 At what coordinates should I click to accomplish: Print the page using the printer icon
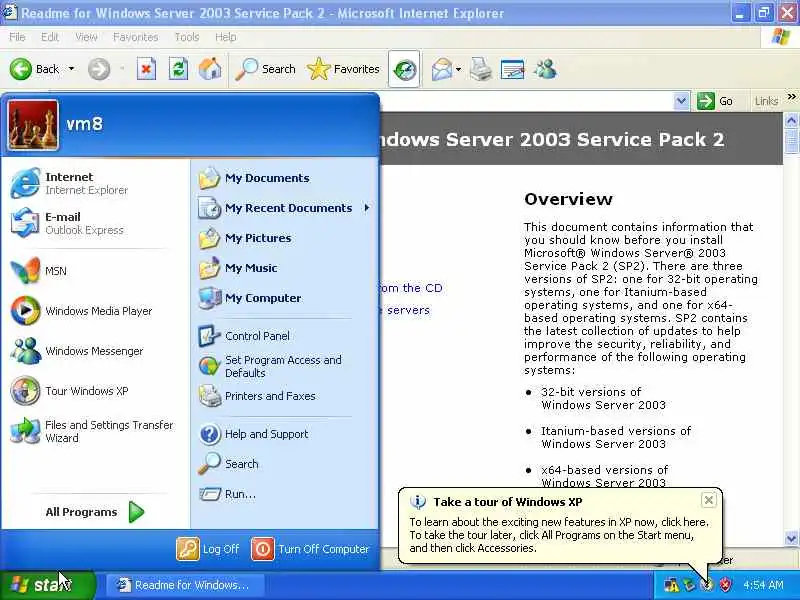(480, 69)
